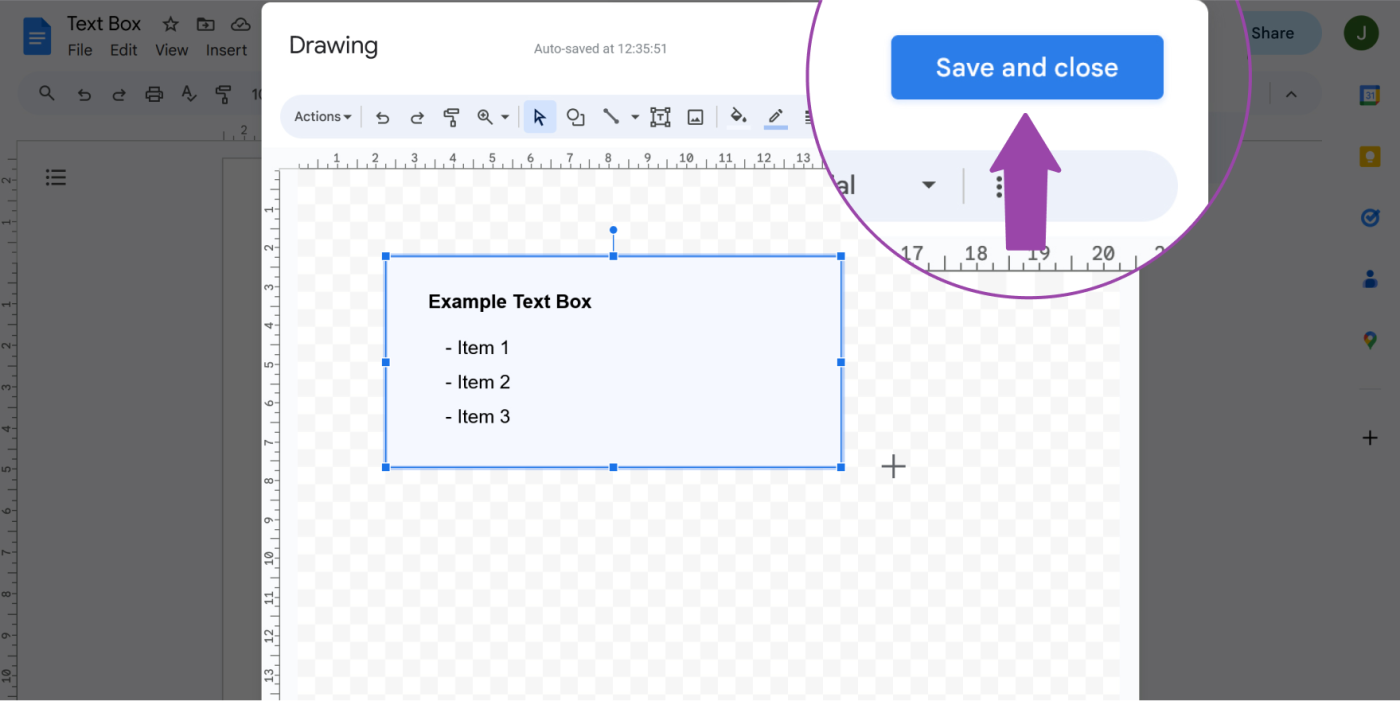Viewport: 1400px width, 701px height.
Task: Select the Text box tool
Action: tap(660, 117)
